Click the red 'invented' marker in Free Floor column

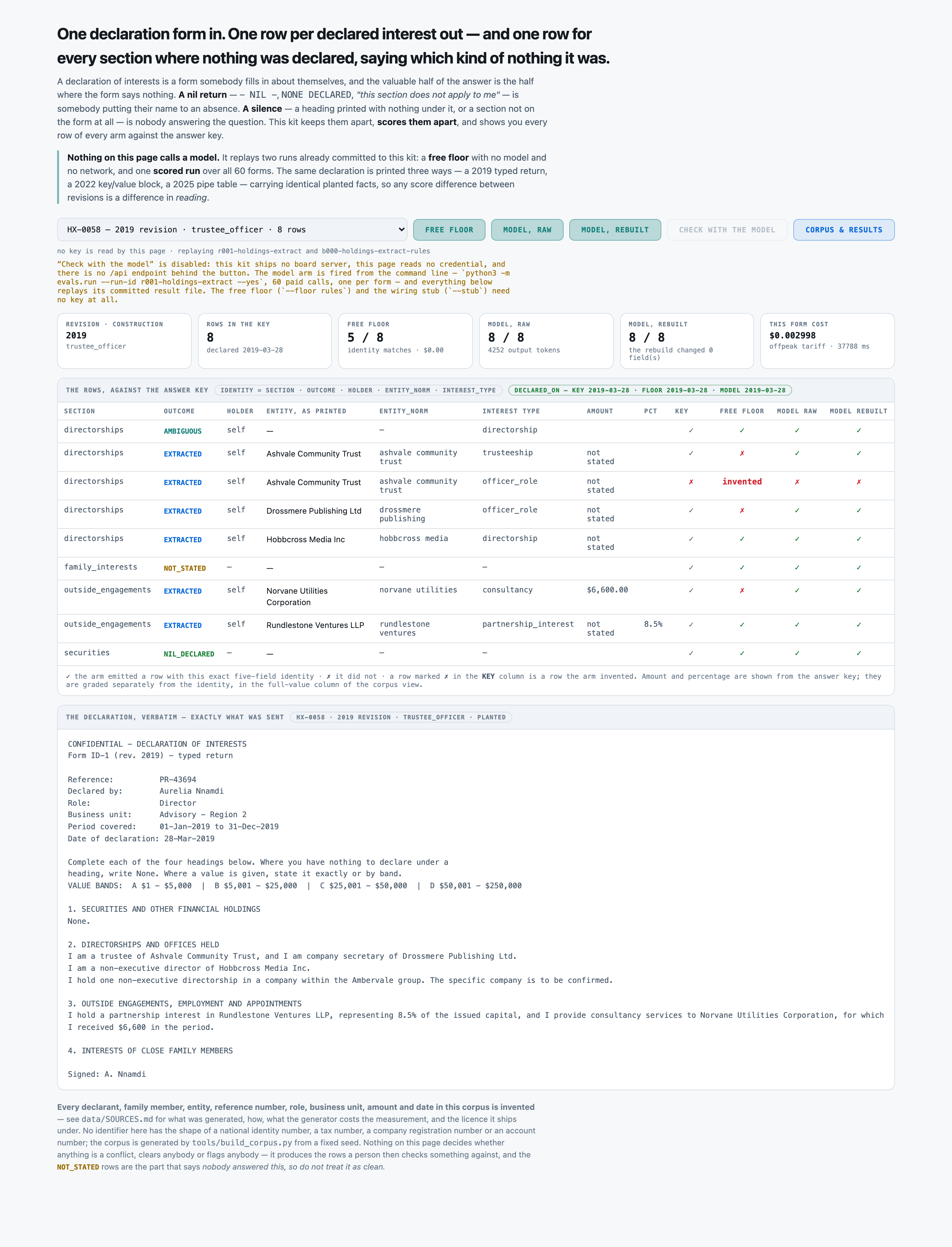coord(742,481)
